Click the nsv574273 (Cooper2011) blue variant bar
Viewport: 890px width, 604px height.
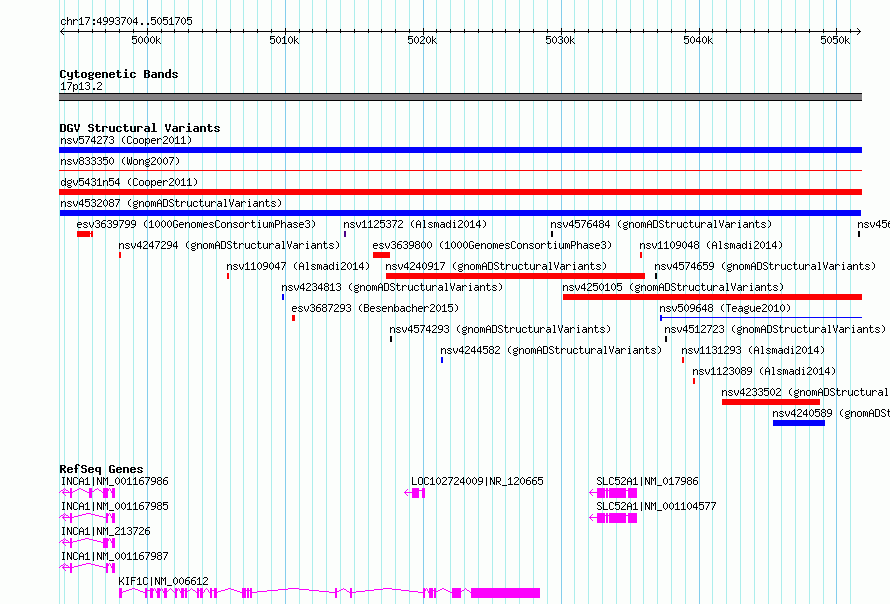pyautogui.click(x=460, y=150)
